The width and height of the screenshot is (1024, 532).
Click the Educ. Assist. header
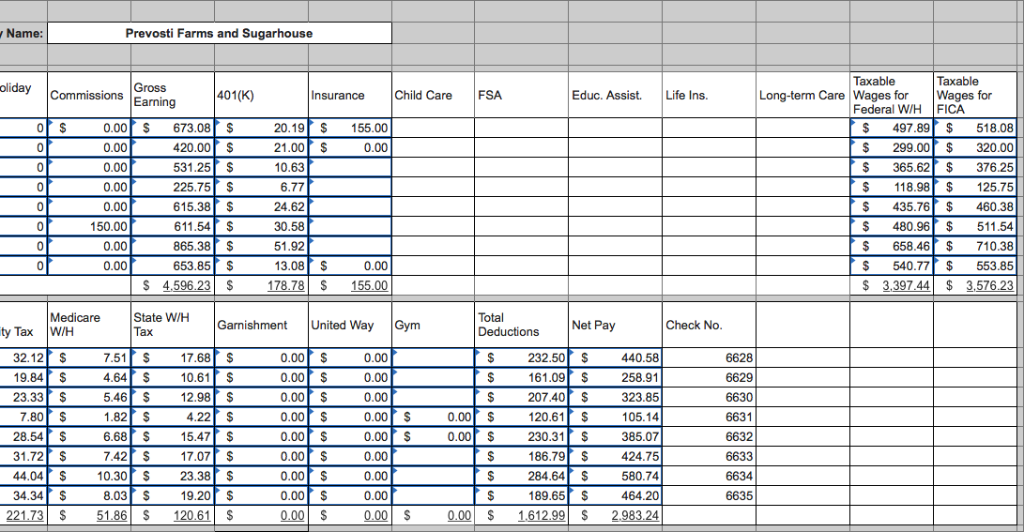pos(615,95)
